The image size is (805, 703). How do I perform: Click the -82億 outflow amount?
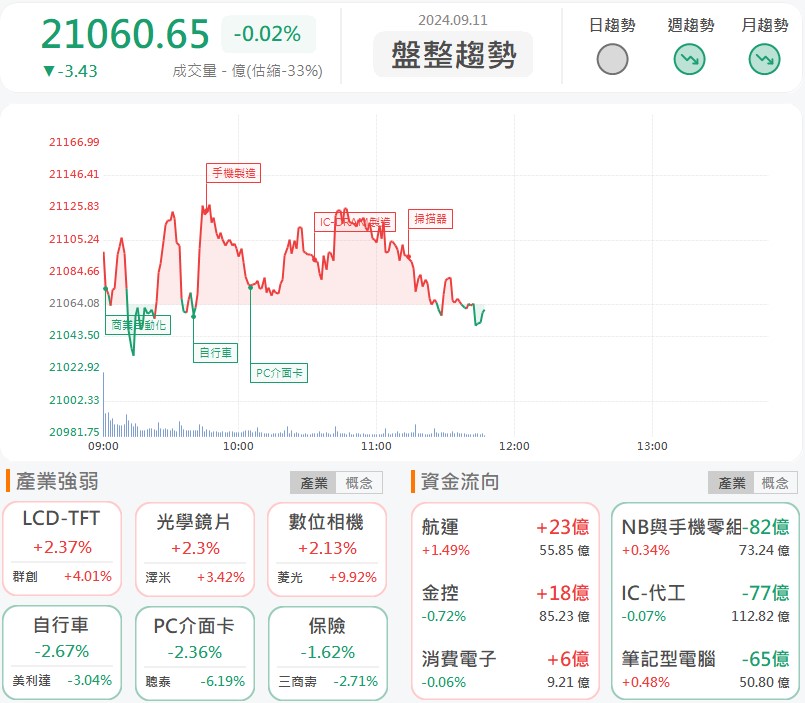click(766, 527)
